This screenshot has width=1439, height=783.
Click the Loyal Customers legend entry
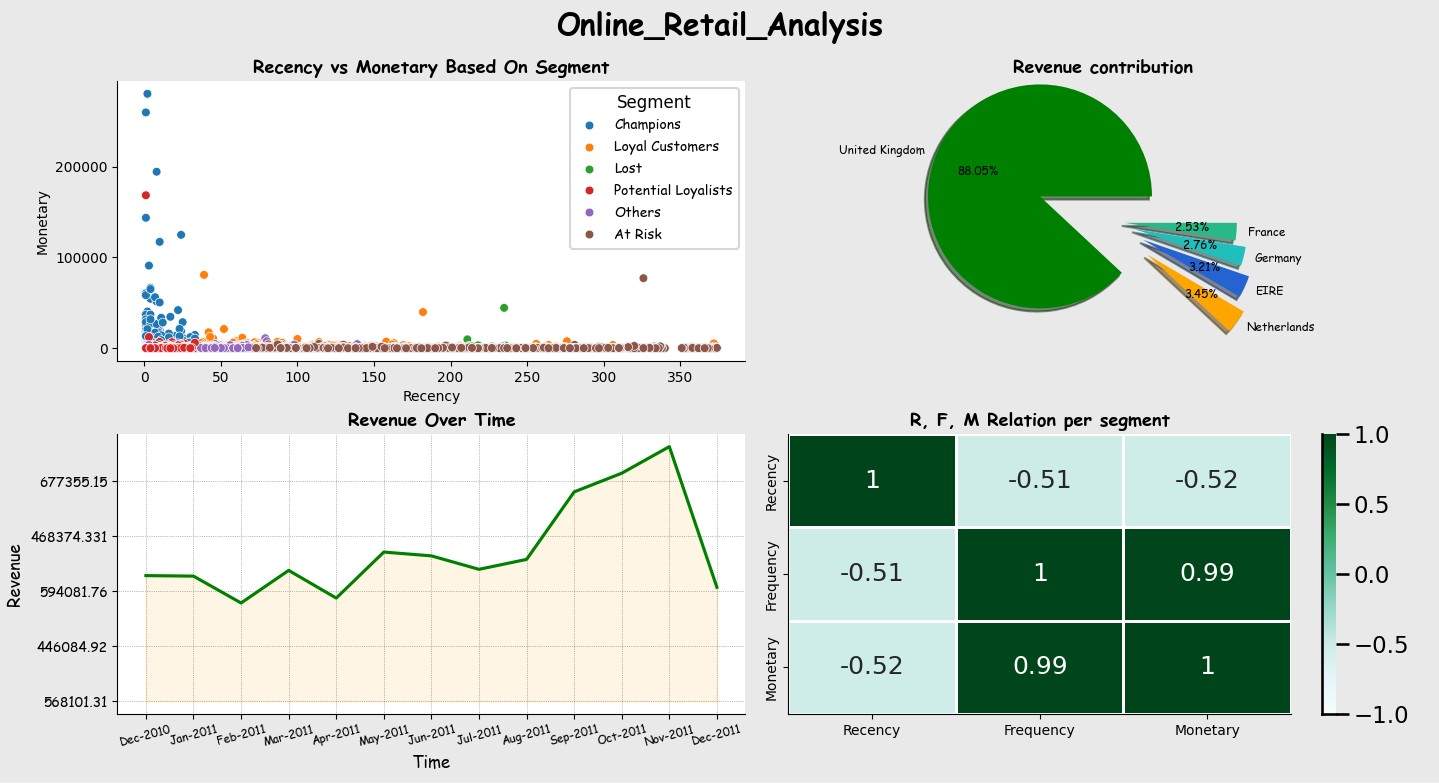coord(665,147)
